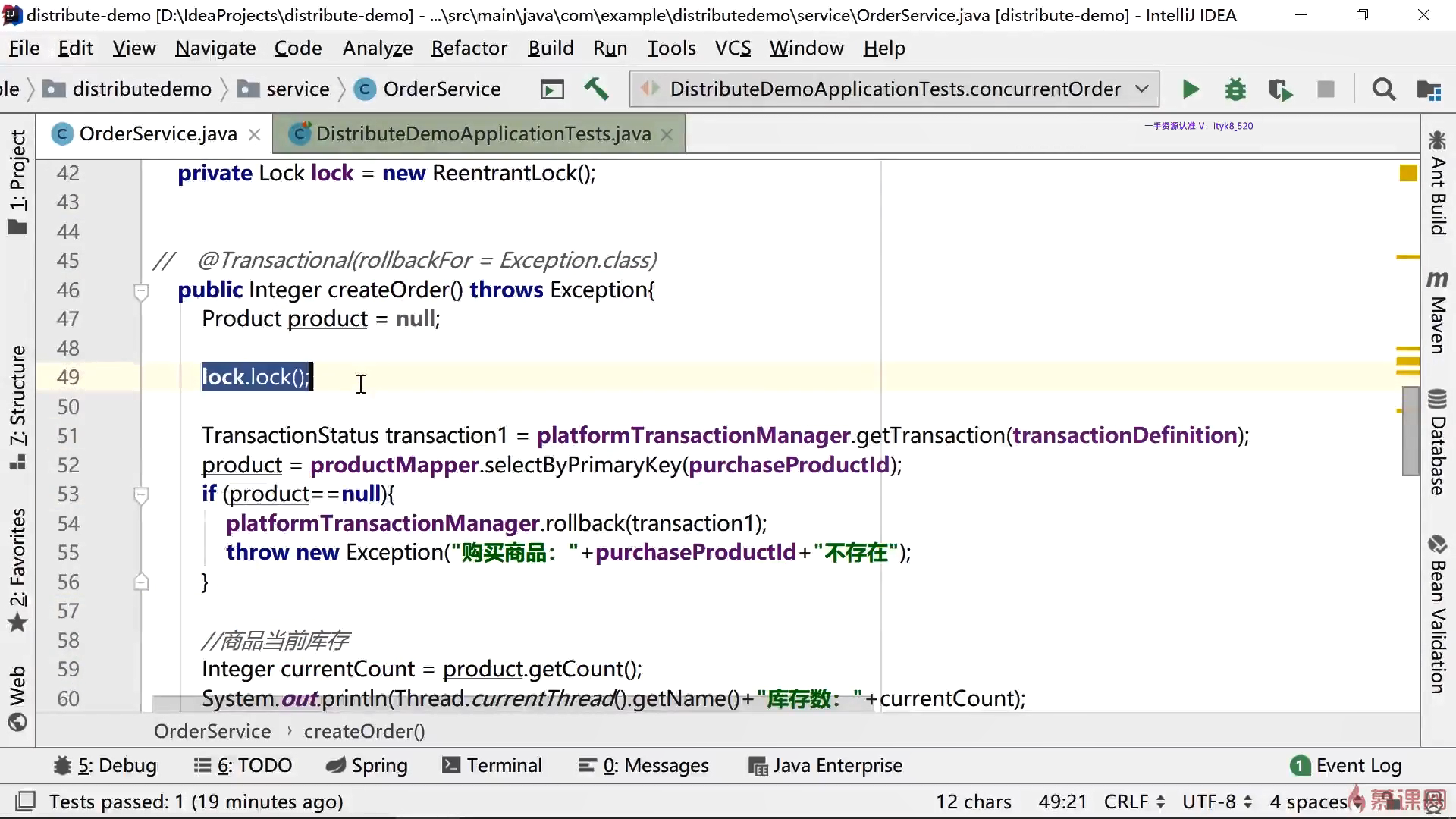Viewport: 1456px width, 819px height.
Task: Open the DistributeDemoApplicationTests run configuration dropdown
Action: (x=895, y=89)
